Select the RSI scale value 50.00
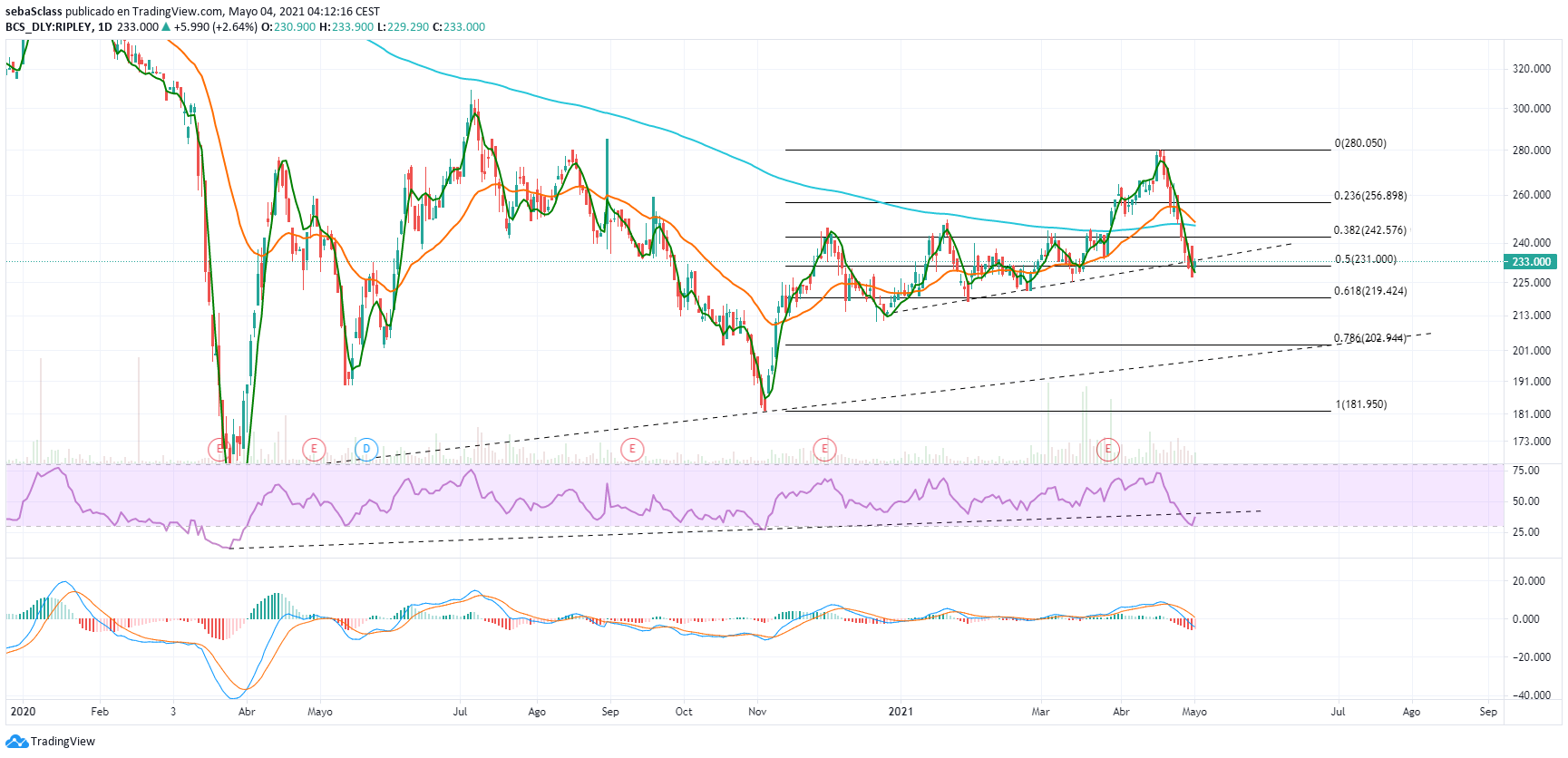The image size is (1568, 758). click(x=1526, y=501)
